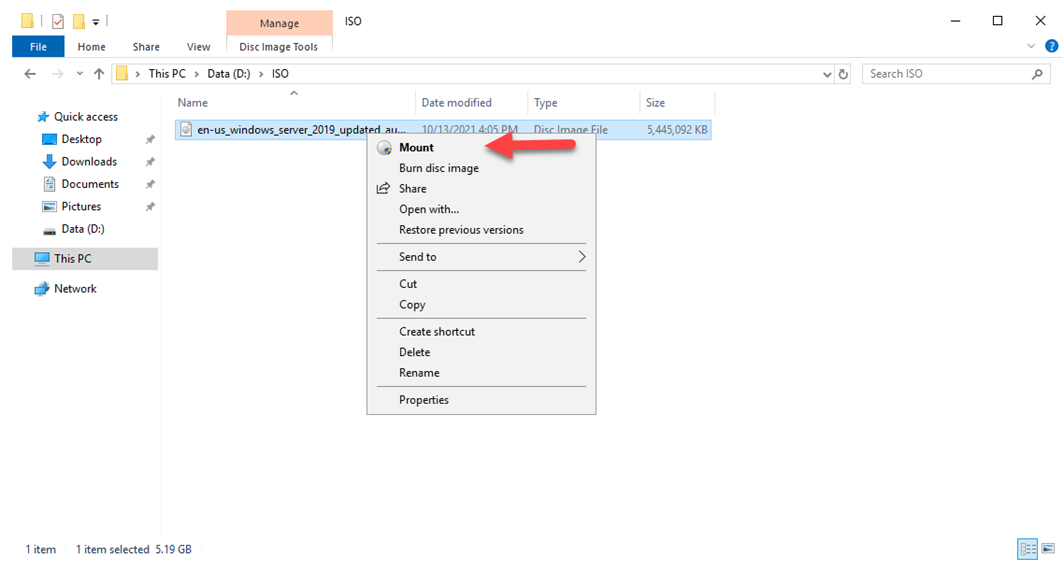Click the Quick Access Toolbar properties checkmark icon

58,22
